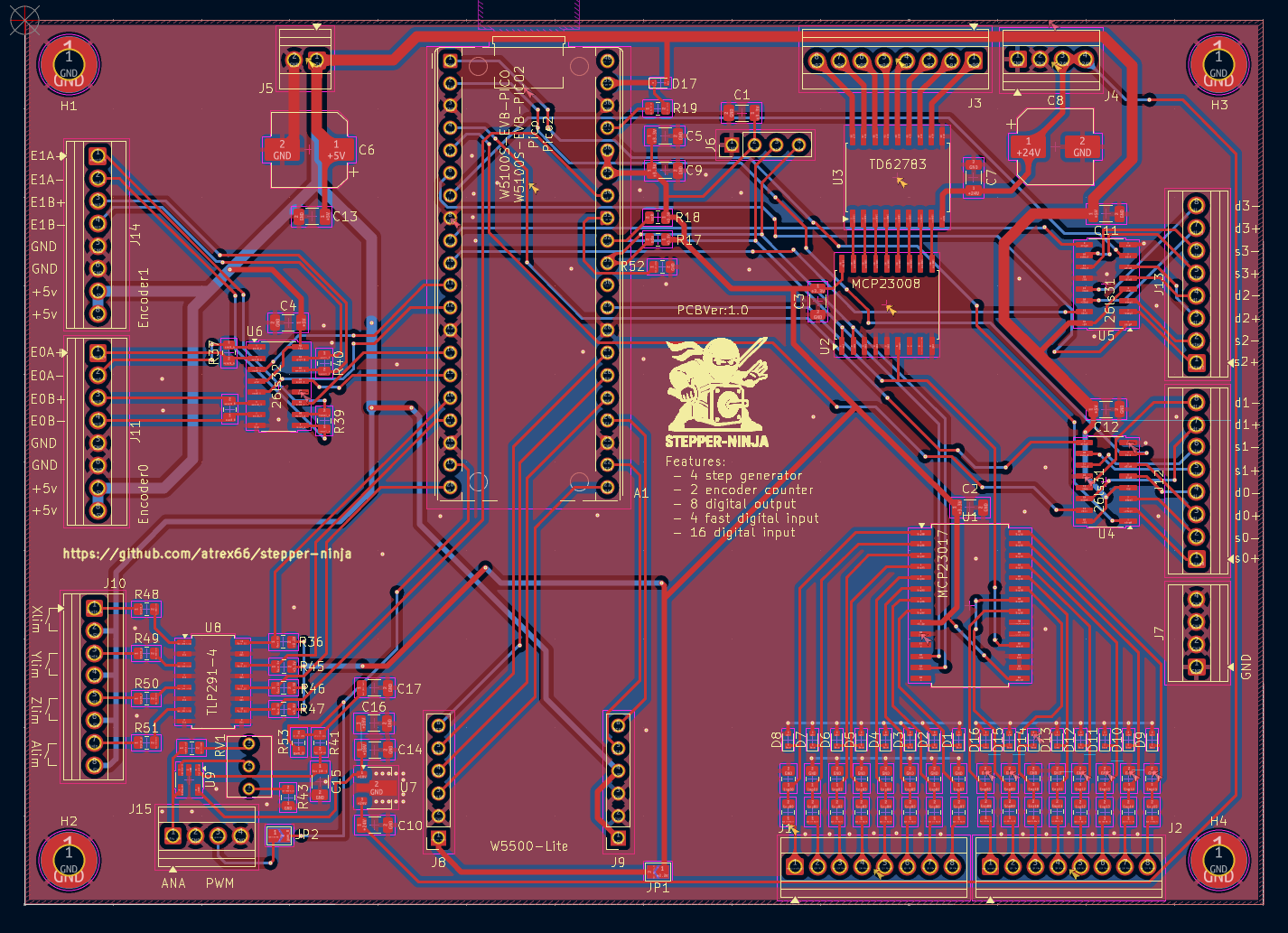The width and height of the screenshot is (1288, 933).
Task: Select the d3- pin label
Action: (x=1247, y=207)
